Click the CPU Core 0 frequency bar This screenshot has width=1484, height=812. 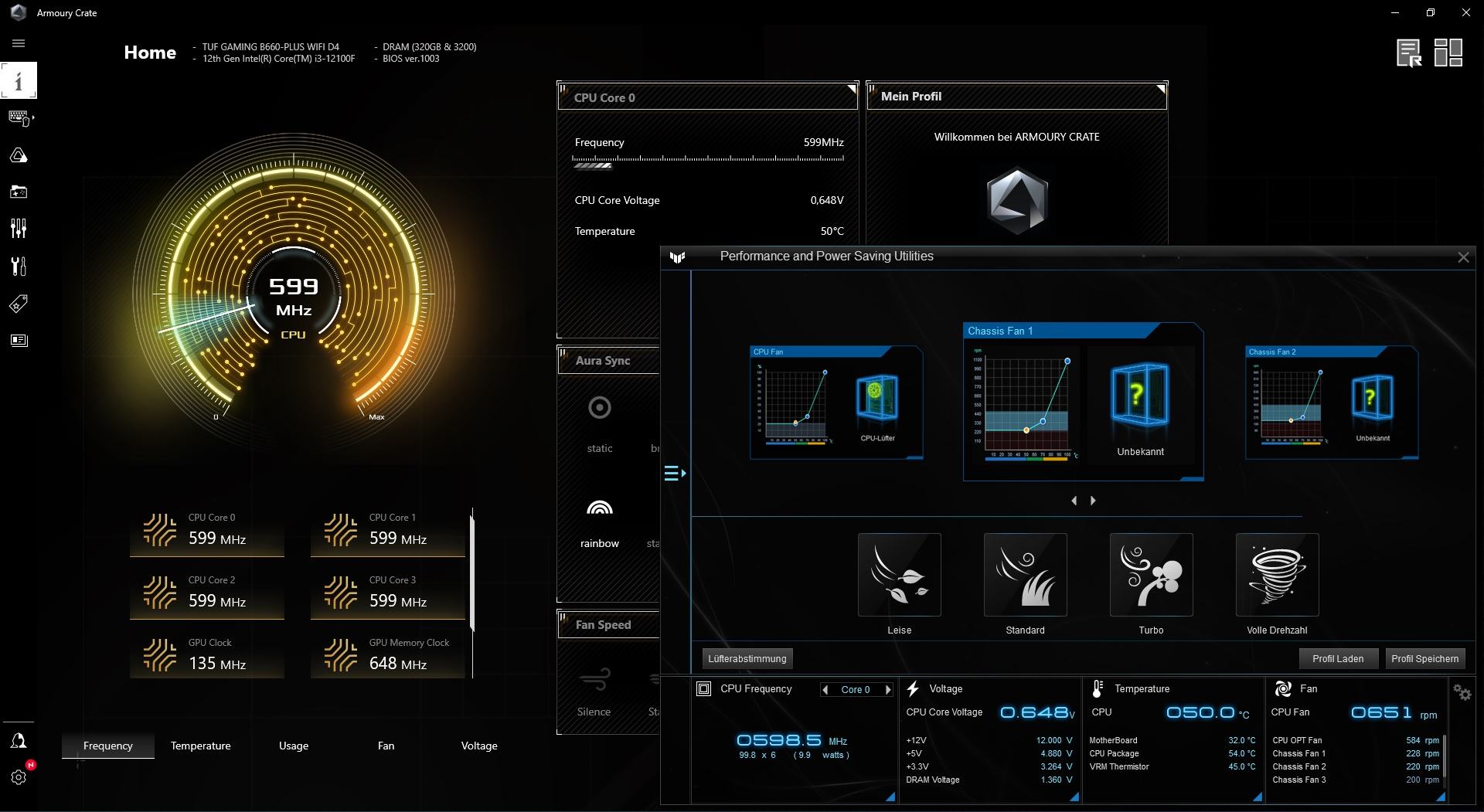click(708, 161)
